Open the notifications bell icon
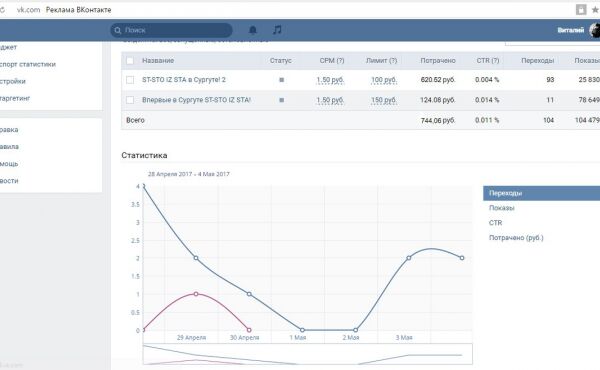 coord(253,30)
